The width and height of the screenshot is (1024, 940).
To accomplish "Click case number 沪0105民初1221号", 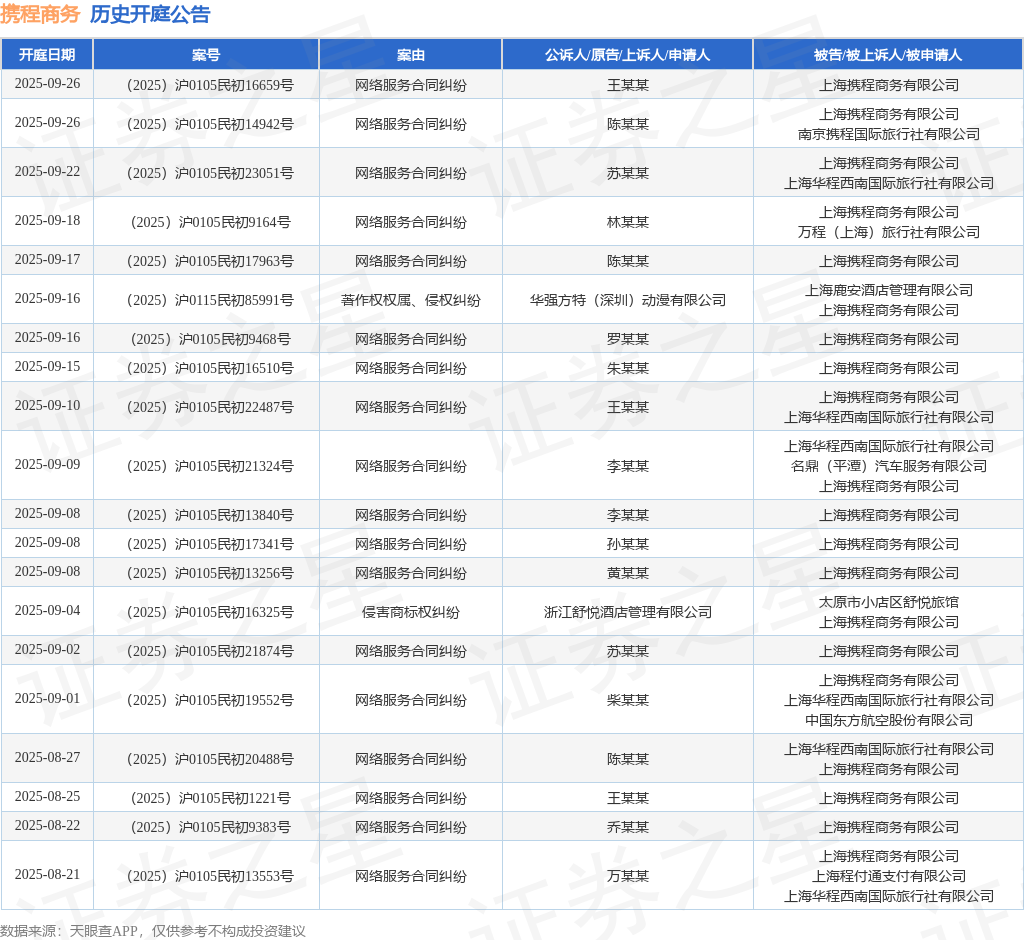I will pyautogui.click(x=210, y=798).
